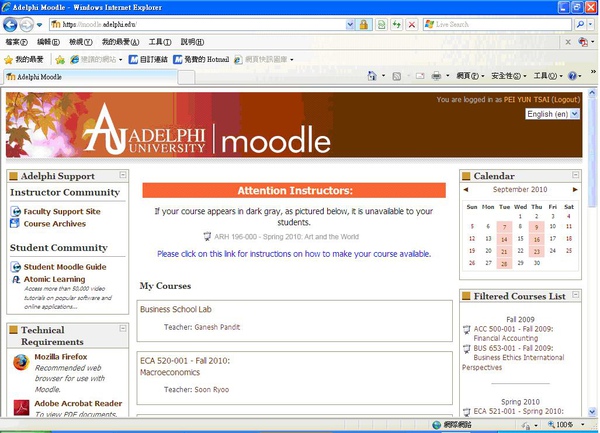This screenshot has width=600, height=433.
Task: Open the 工具(O) command bar dropdown
Action: click(548, 76)
